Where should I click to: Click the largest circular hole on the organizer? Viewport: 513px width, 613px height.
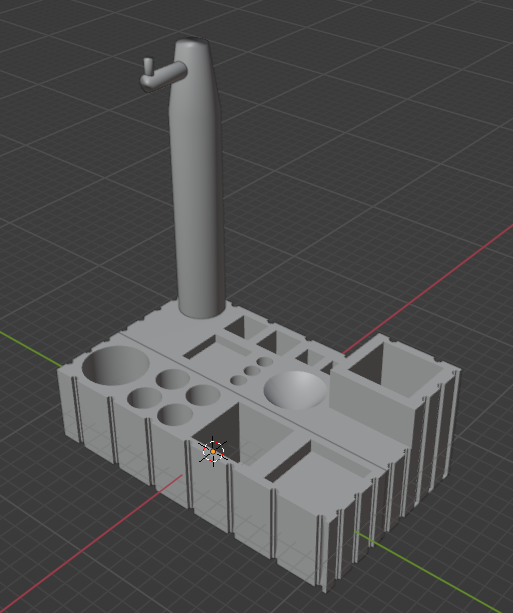(116, 366)
